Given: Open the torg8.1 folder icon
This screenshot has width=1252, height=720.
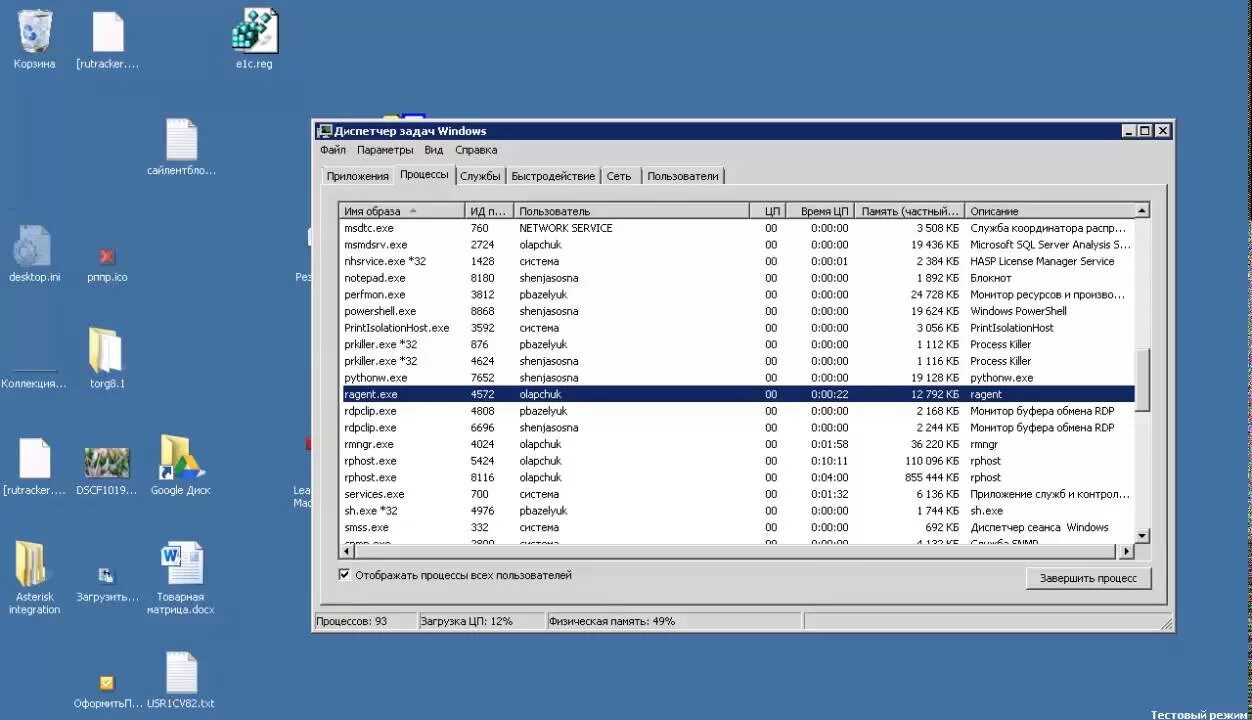Looking at the screenshot, I should point(107,360).
